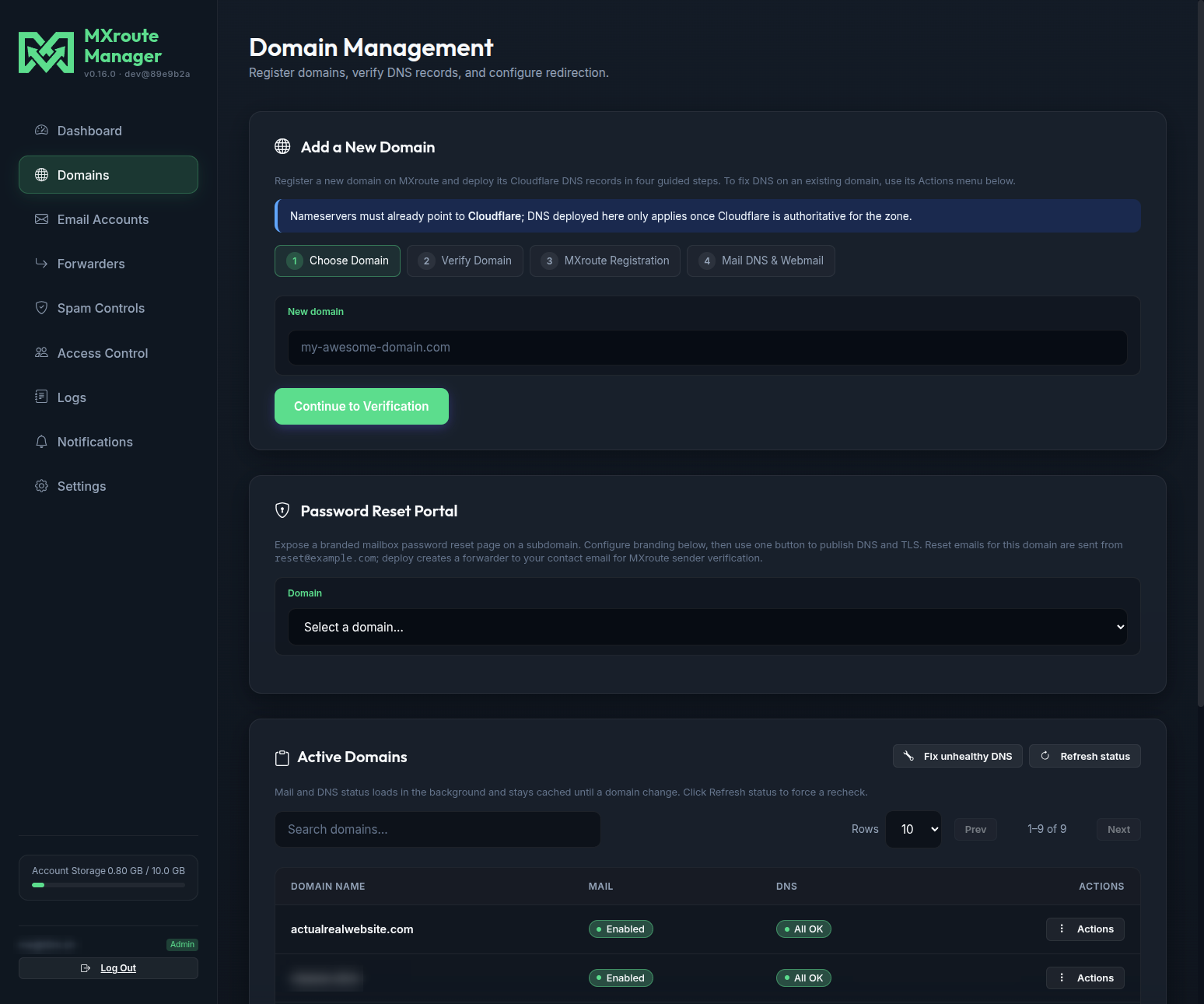1204x1004 pixels.
Task: Click the New domain input field
Action: tap(708, 348)
